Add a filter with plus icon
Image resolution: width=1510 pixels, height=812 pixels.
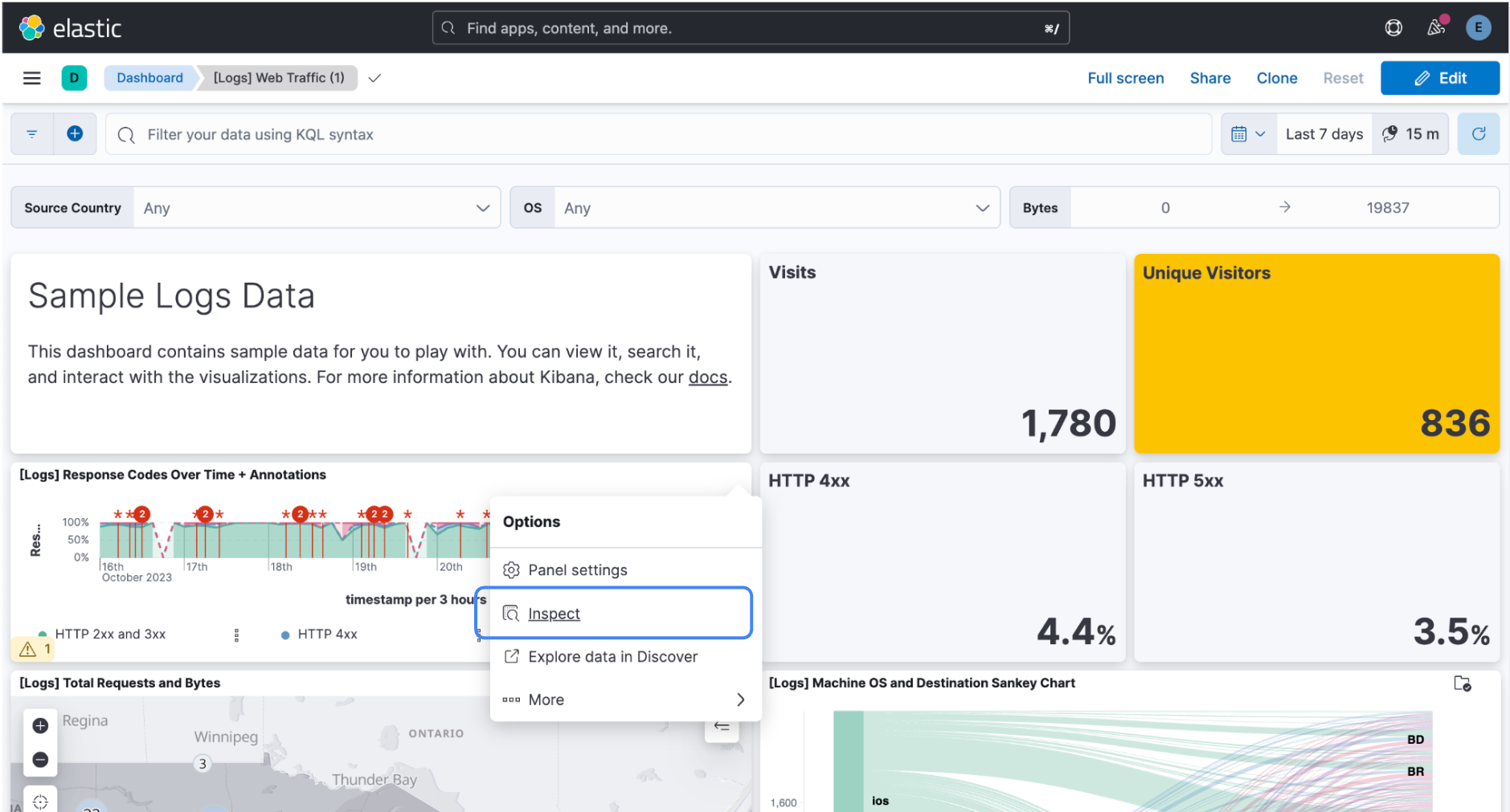75,134
